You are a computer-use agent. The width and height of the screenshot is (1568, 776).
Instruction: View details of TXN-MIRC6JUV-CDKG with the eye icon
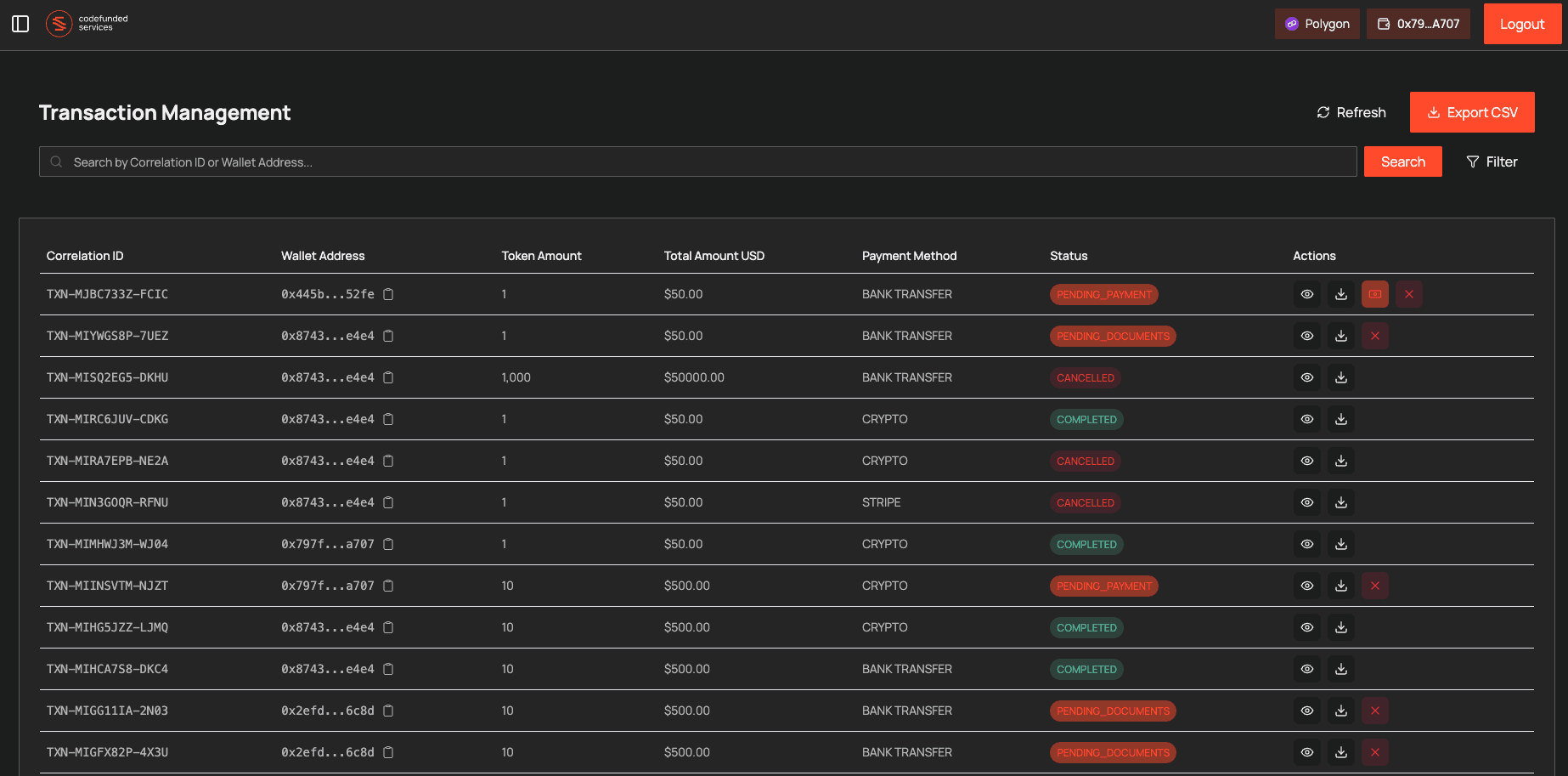1307,419
